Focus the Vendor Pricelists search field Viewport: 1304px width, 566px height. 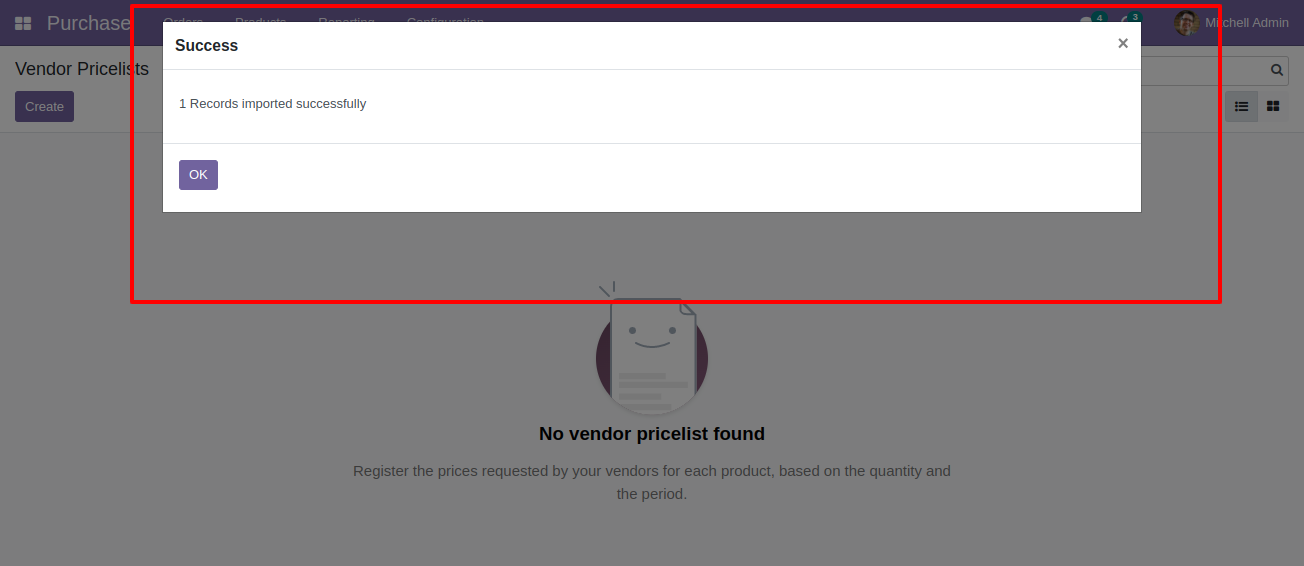coord(1203,70)
